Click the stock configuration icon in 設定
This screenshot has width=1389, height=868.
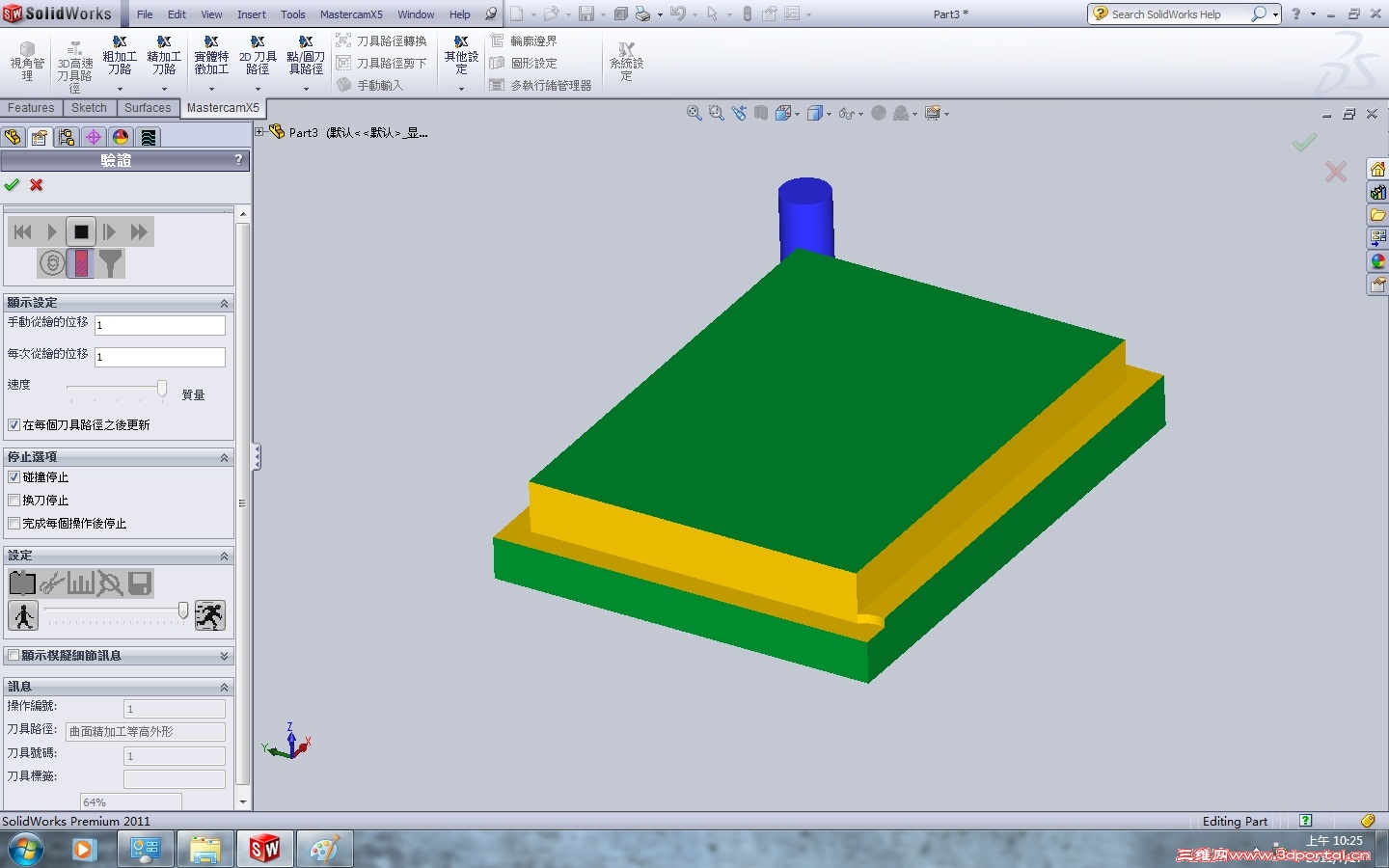click(x=22, y=583)
